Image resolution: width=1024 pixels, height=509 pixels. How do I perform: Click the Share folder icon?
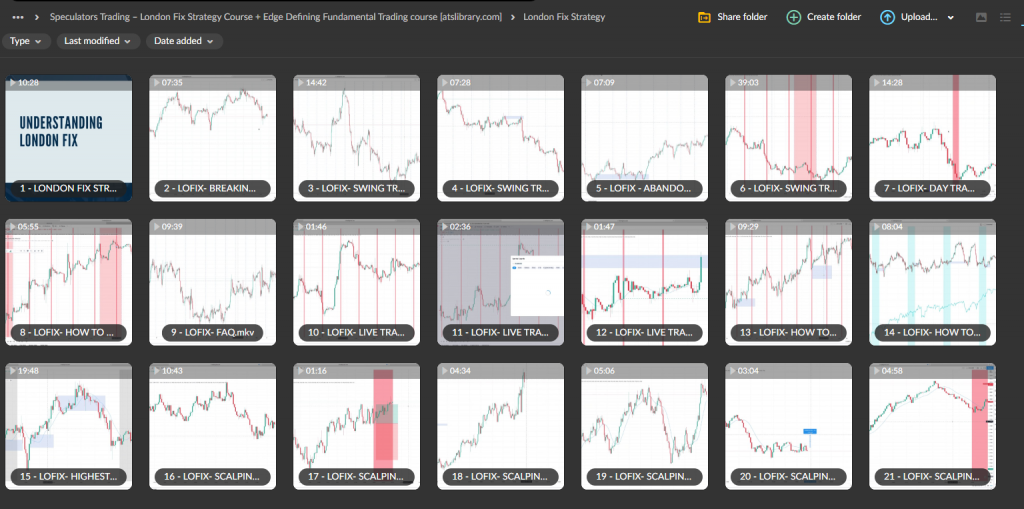[x=704, y=18]
